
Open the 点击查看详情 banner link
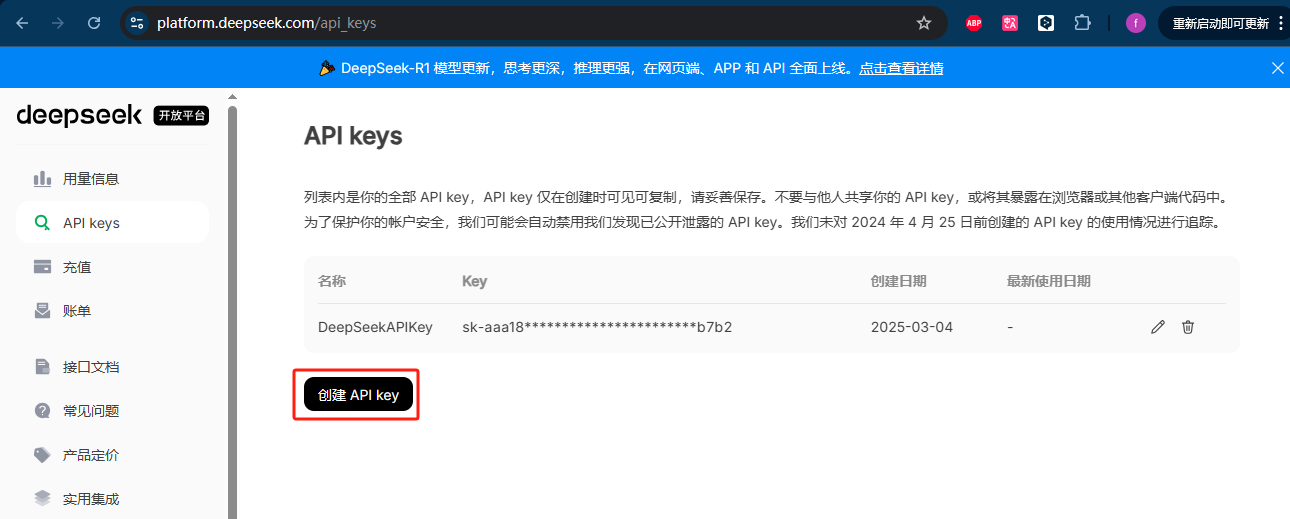point(901,68)
